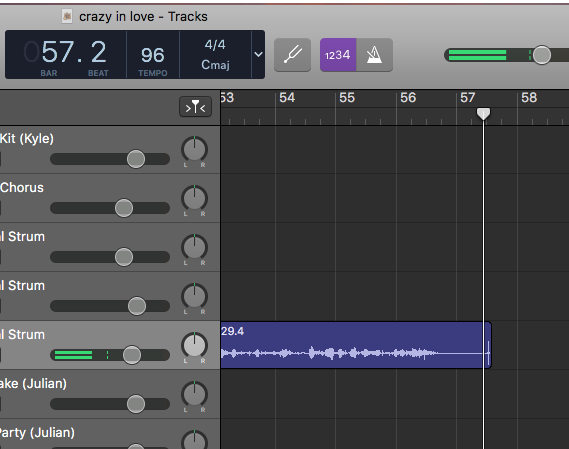The height and width of the screenshot is (449, 569).
Task: Click the Kit (Kyle) track pan knob
Action: pos(195,149)
